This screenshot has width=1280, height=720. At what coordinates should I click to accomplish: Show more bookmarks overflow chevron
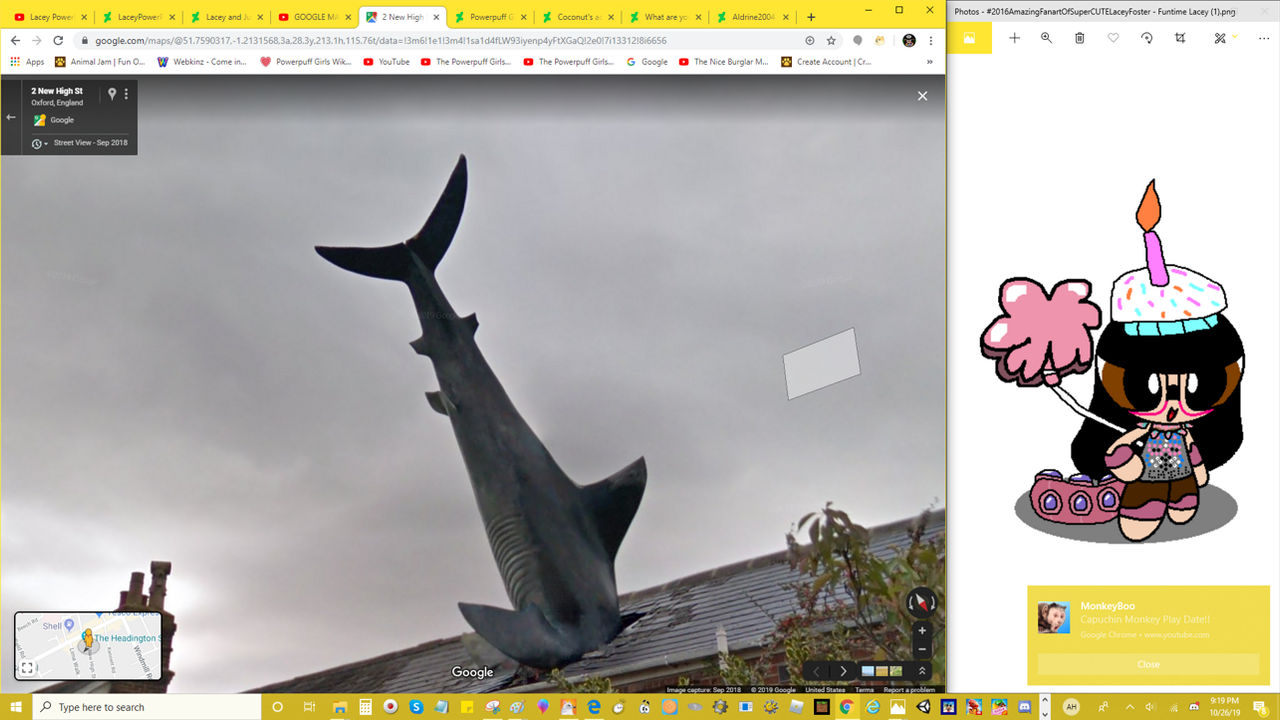[x=931, y=62]
